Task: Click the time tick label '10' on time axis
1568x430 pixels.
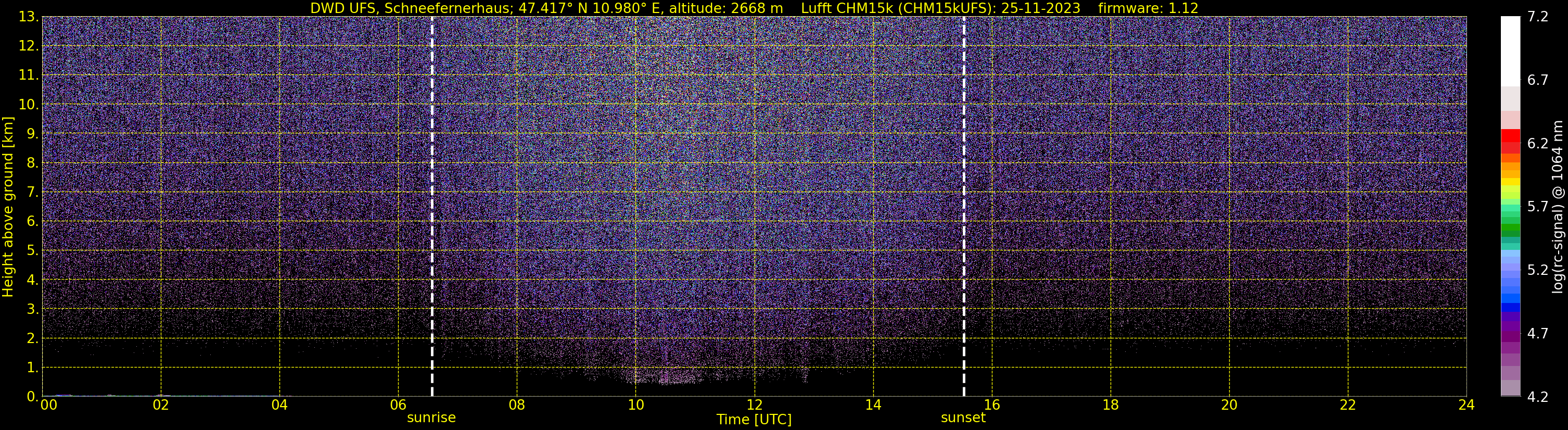Action: [635, 405]
